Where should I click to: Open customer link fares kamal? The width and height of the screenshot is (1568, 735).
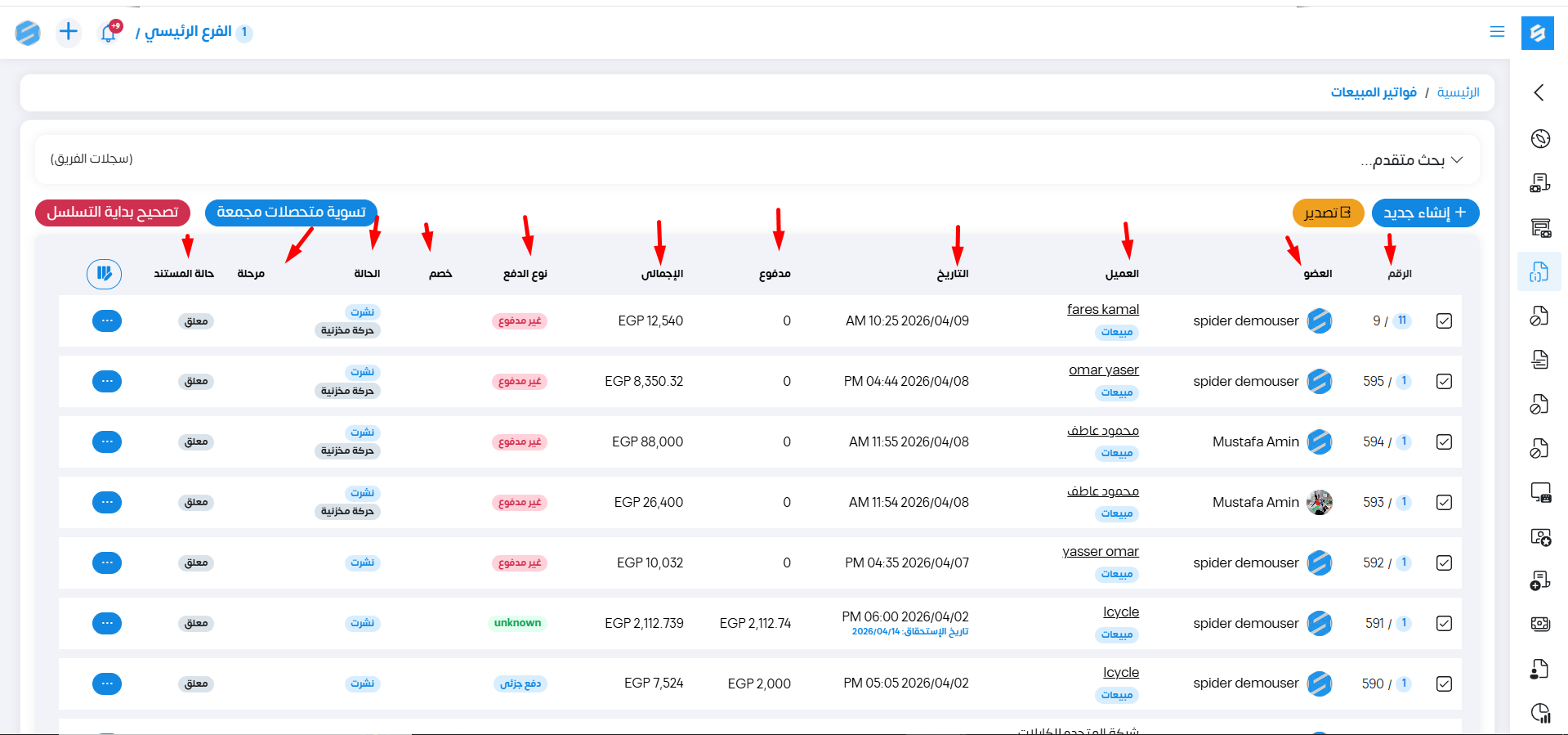(x=1103, y=309)
